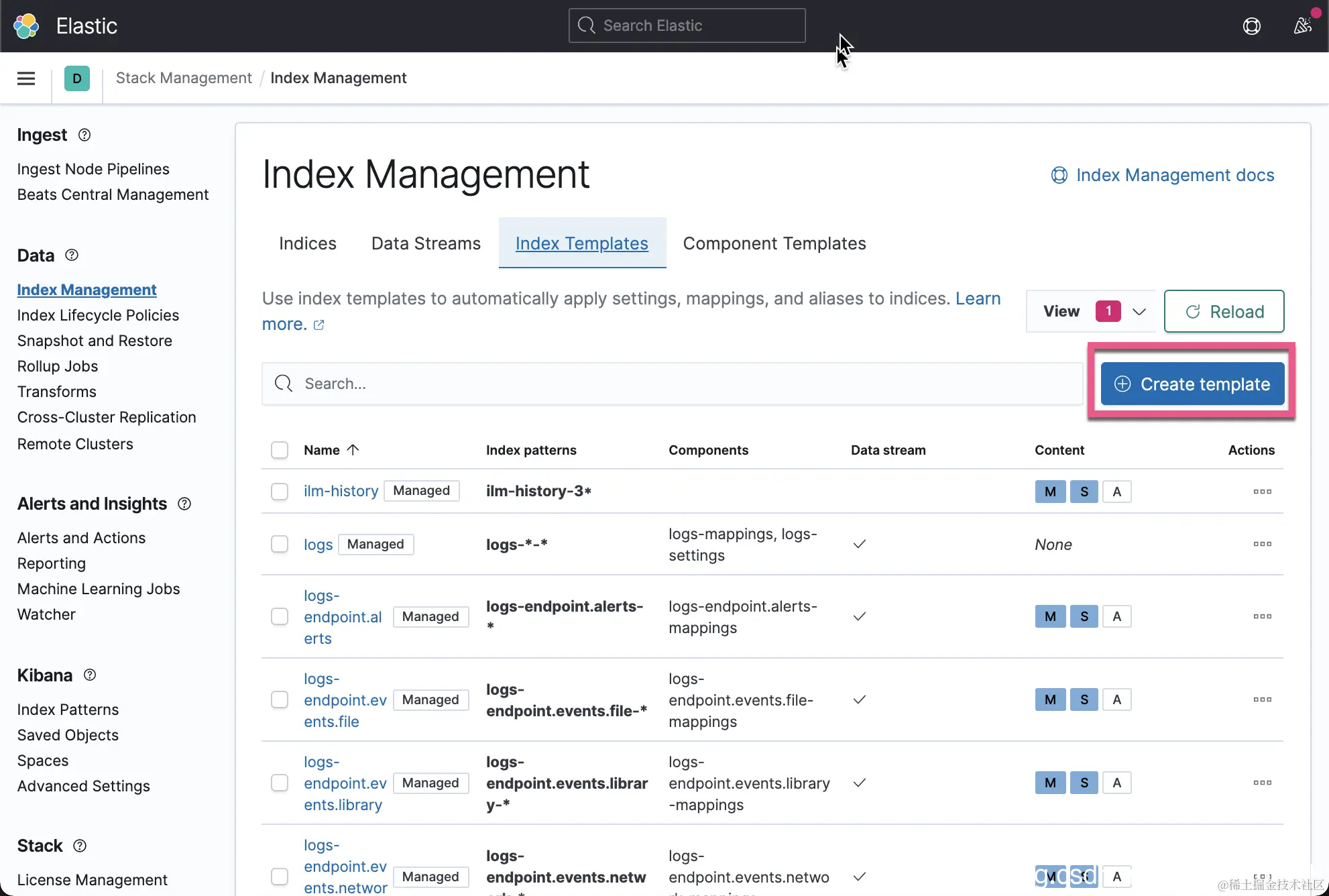
Task: Switch to the Component Templates tab
Action: pyautogui.click(x=774, y=243)
